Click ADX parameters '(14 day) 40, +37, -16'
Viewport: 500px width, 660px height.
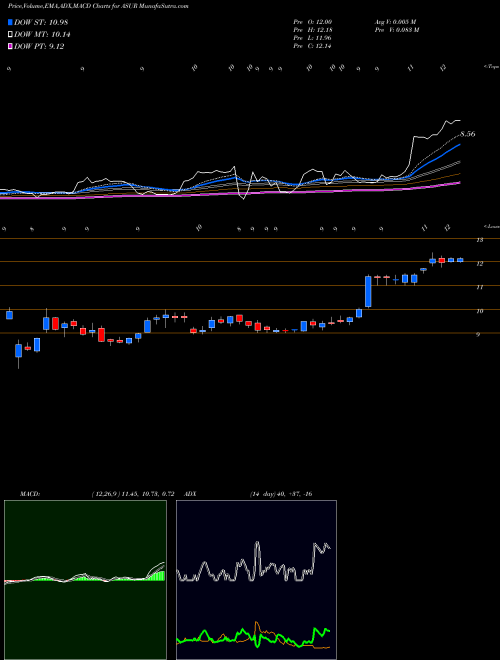(281, 494)
